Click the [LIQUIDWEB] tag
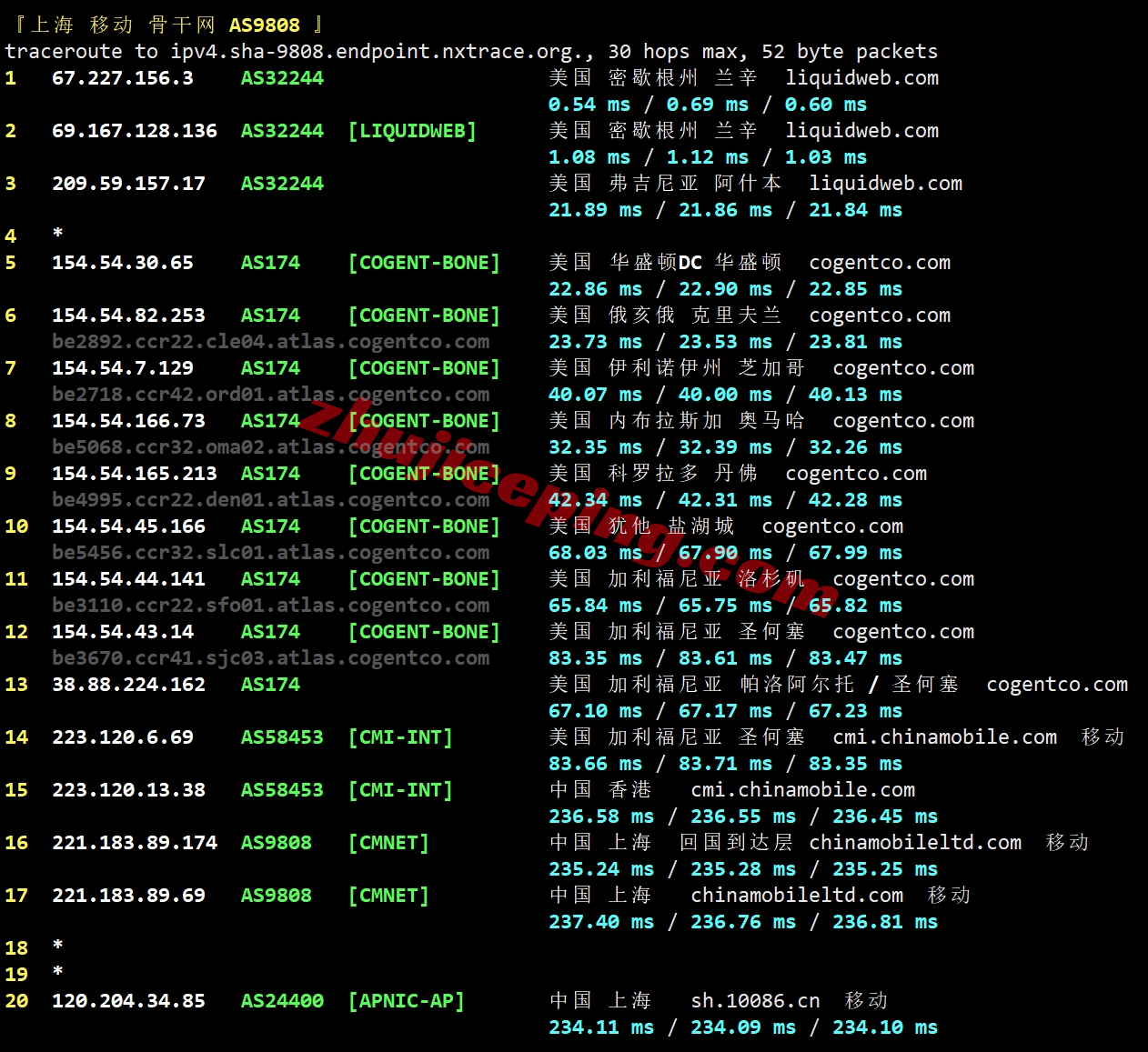The image size is (1148, 1052). coord(412,131)
